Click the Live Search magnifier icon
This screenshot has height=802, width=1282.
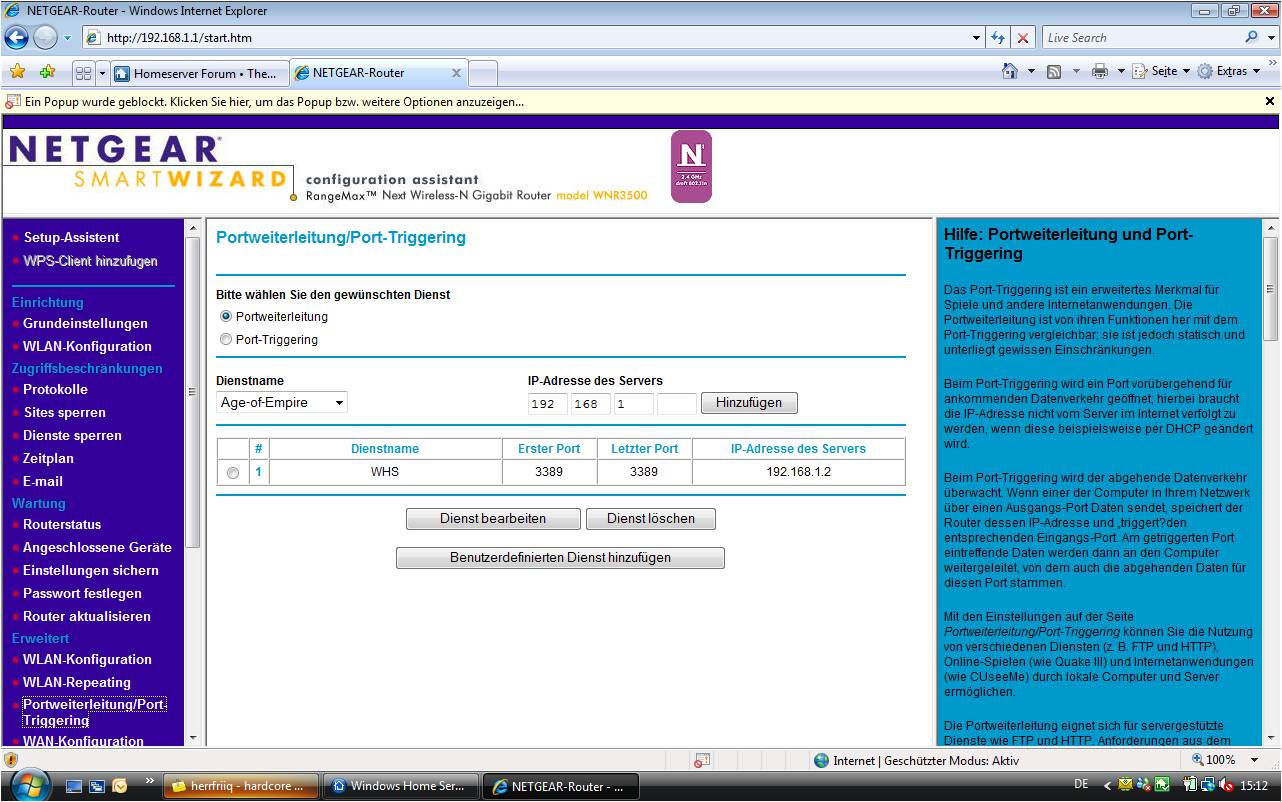coord(1252,37)
